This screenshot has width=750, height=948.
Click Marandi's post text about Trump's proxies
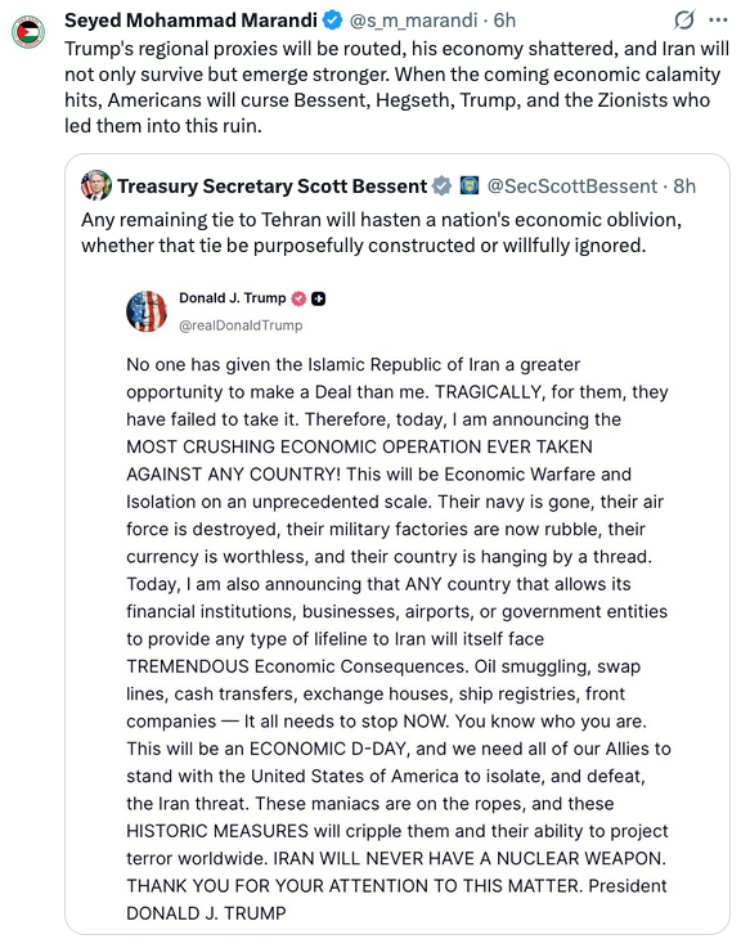pos(396,87)
